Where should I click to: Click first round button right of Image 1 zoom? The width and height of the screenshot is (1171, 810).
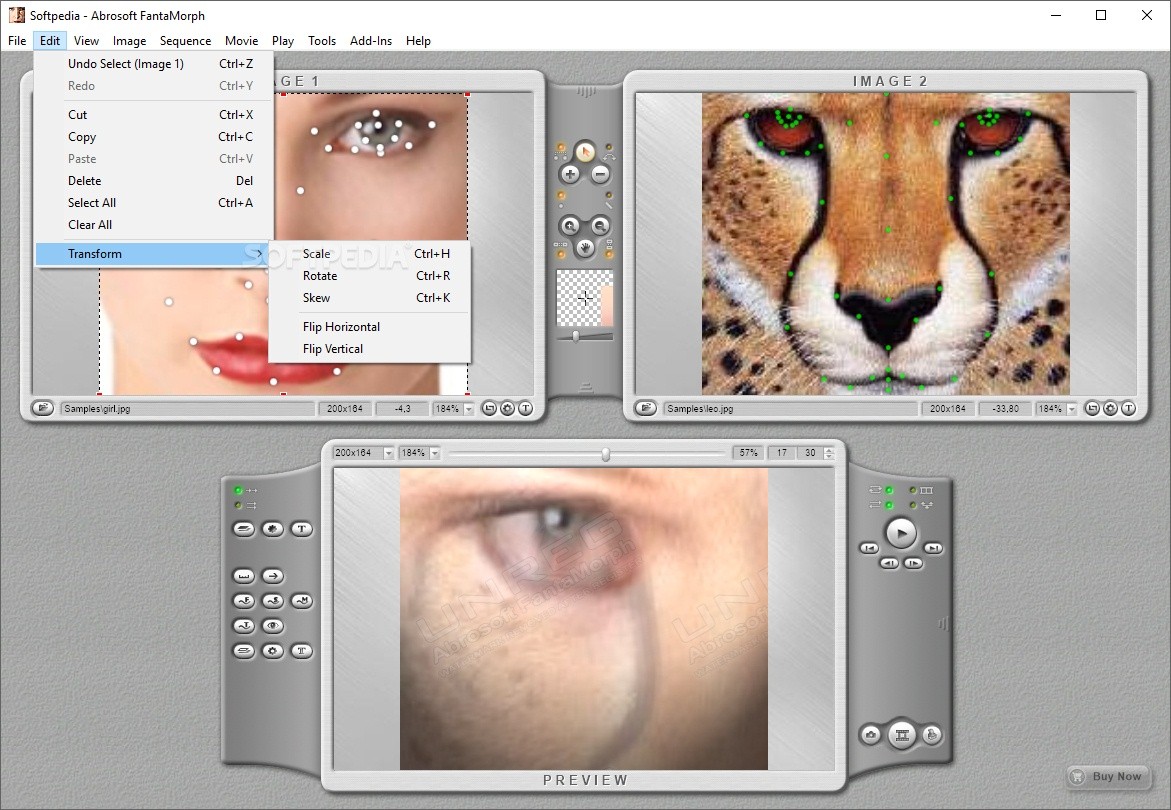click(x=489, y=408)
